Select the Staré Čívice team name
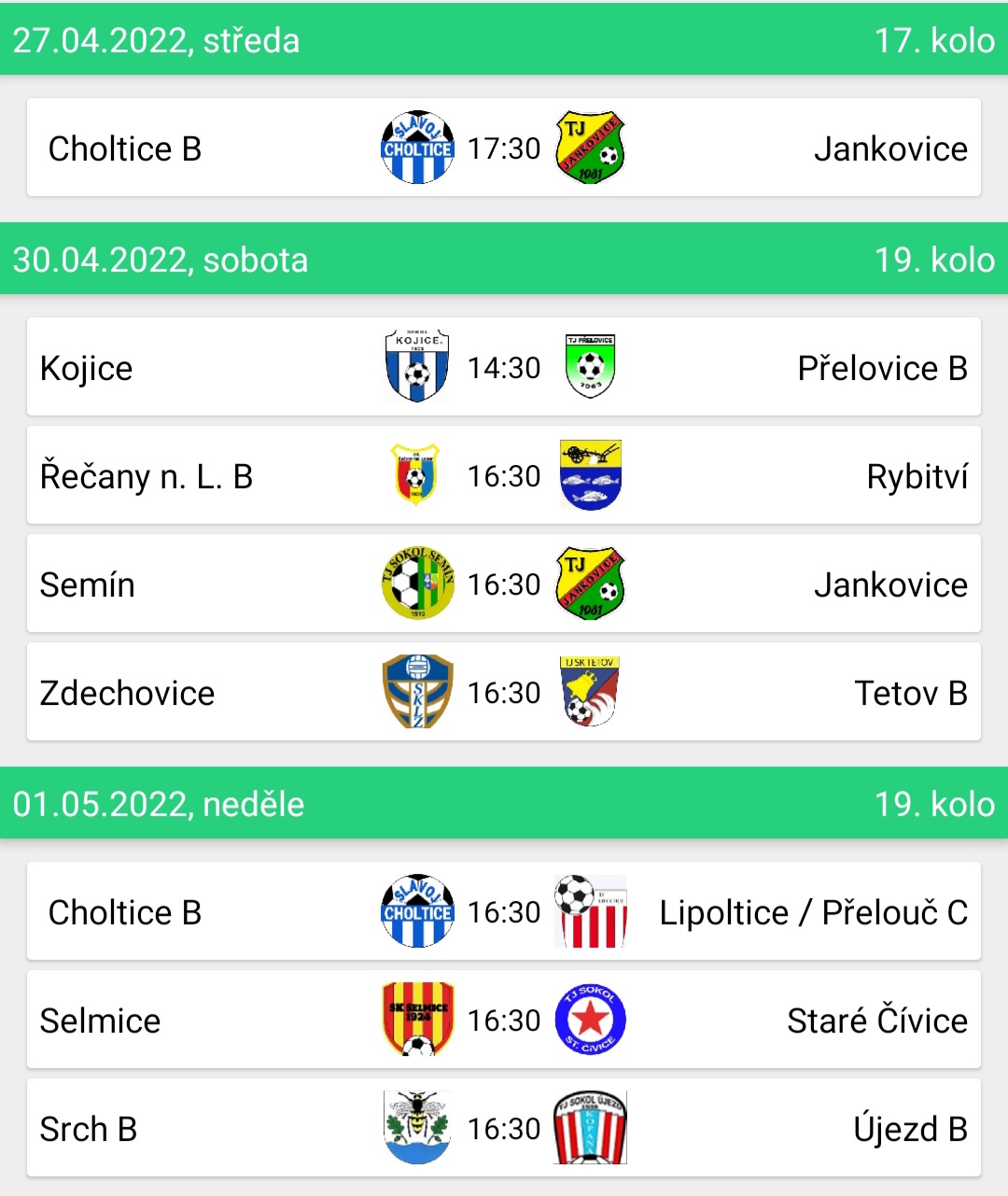The height and width of the screenshot is (1196, 1008). [x=877, y=1020]
